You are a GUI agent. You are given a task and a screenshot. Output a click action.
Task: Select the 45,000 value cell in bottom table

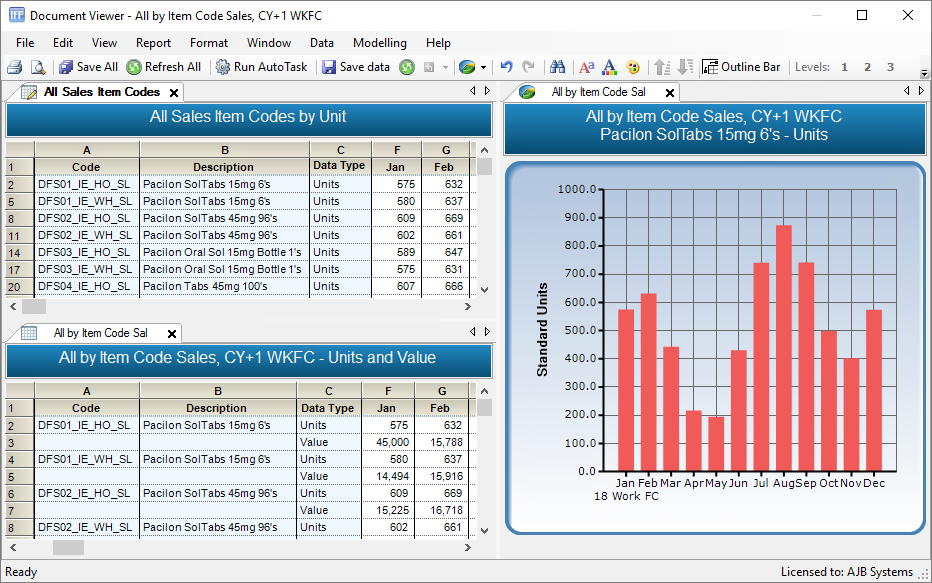[x=388, y=442]
